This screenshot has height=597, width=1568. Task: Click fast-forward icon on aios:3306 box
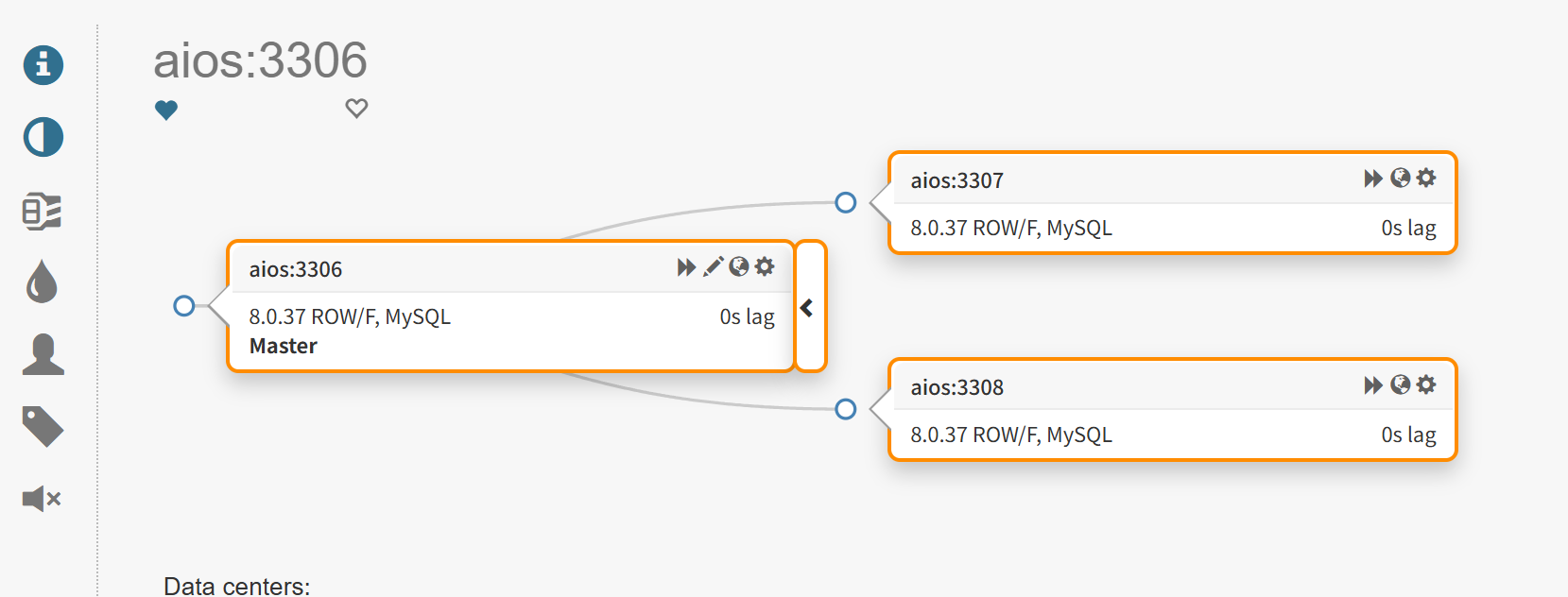[686, 267]
